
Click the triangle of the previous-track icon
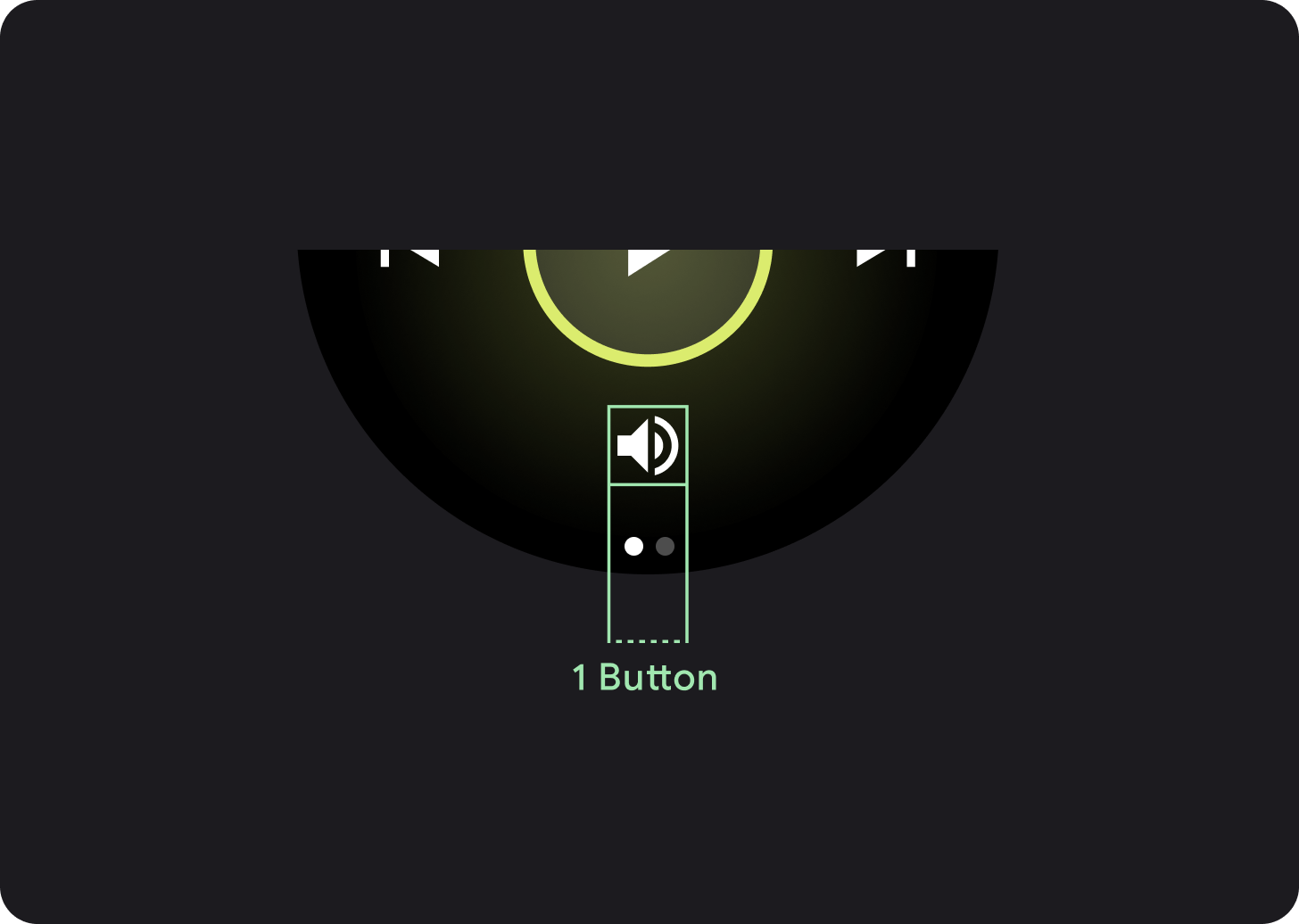click(x=425, y=258)
